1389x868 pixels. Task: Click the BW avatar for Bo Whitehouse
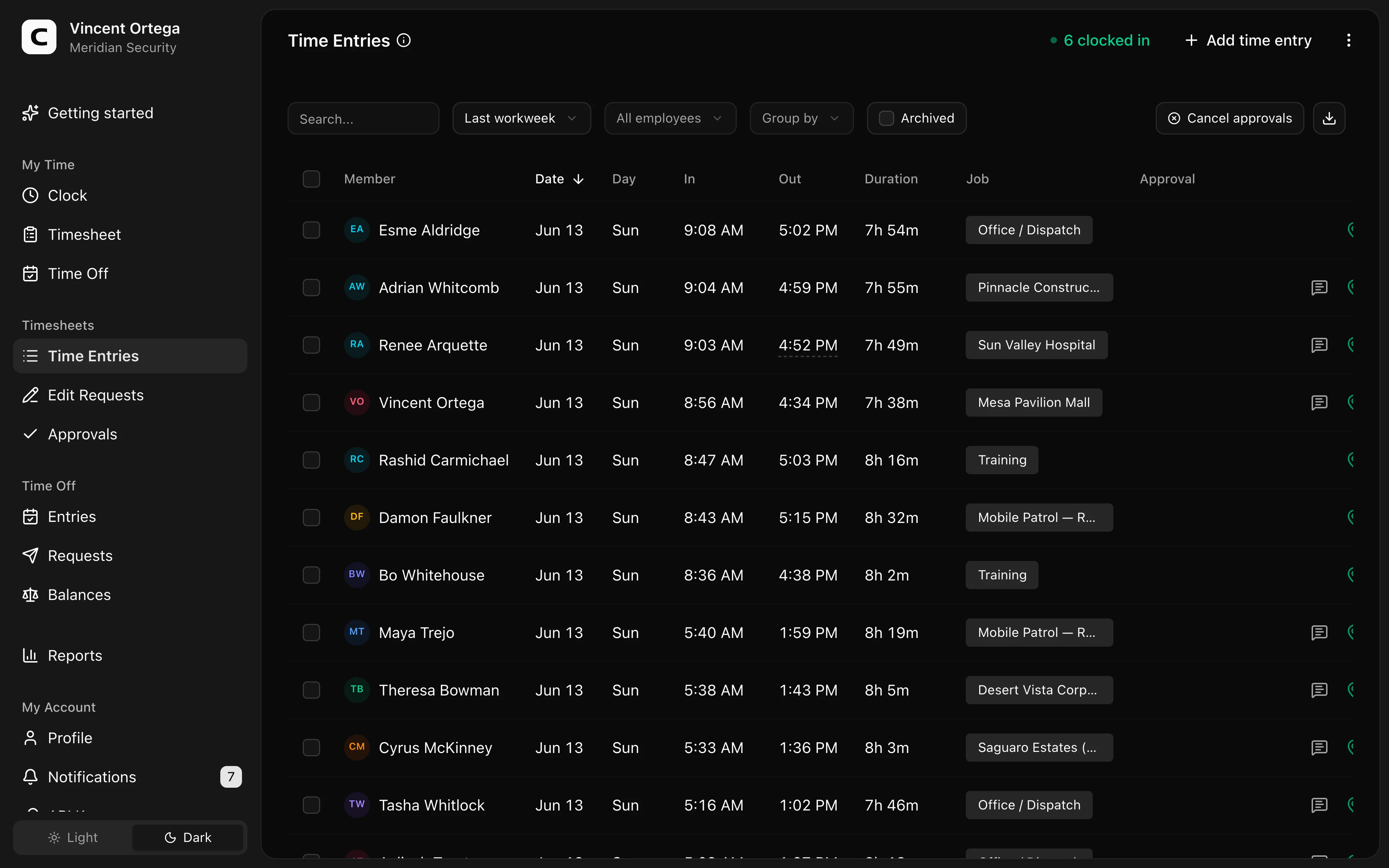coord(356,575)
